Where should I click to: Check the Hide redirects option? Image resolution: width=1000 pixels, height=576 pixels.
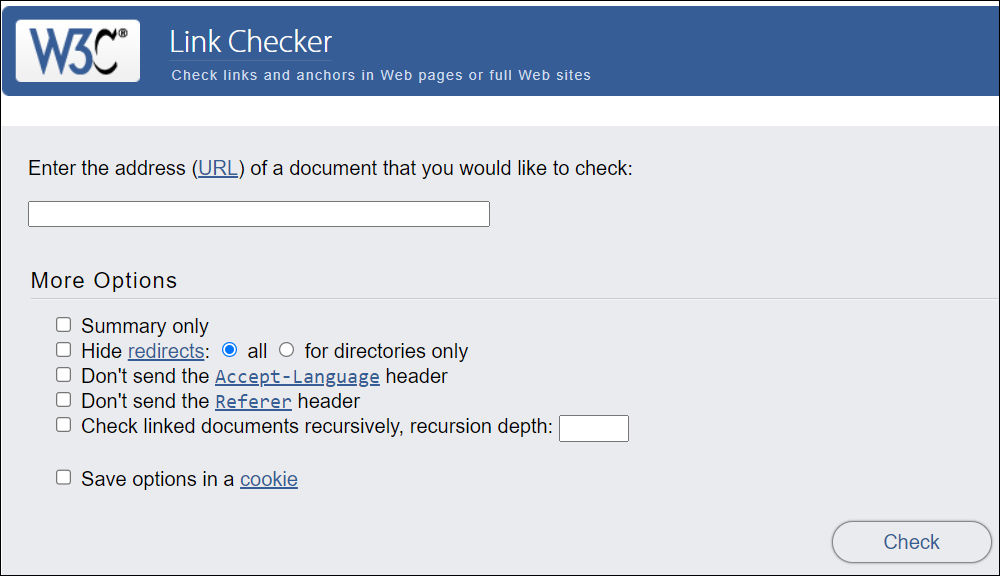(63, 349)
